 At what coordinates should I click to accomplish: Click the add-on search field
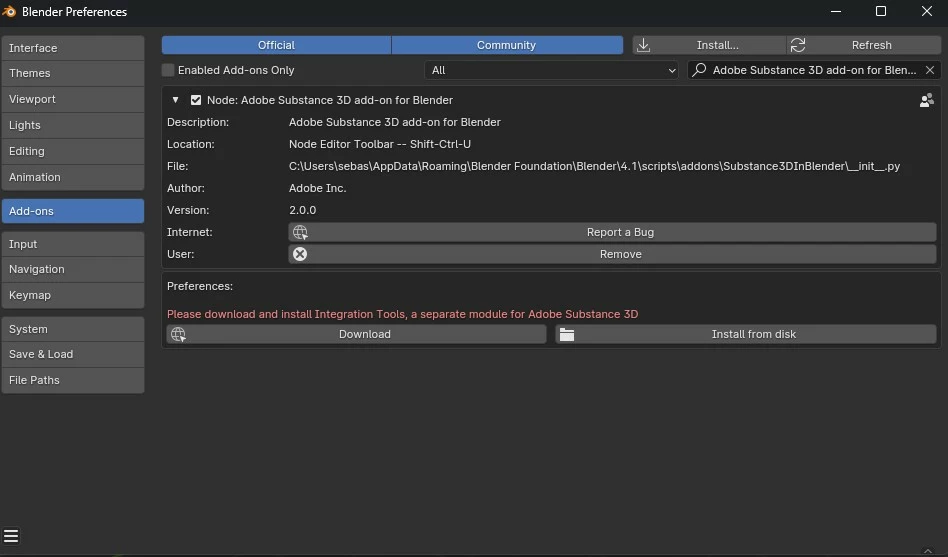(x=814, y=70)
